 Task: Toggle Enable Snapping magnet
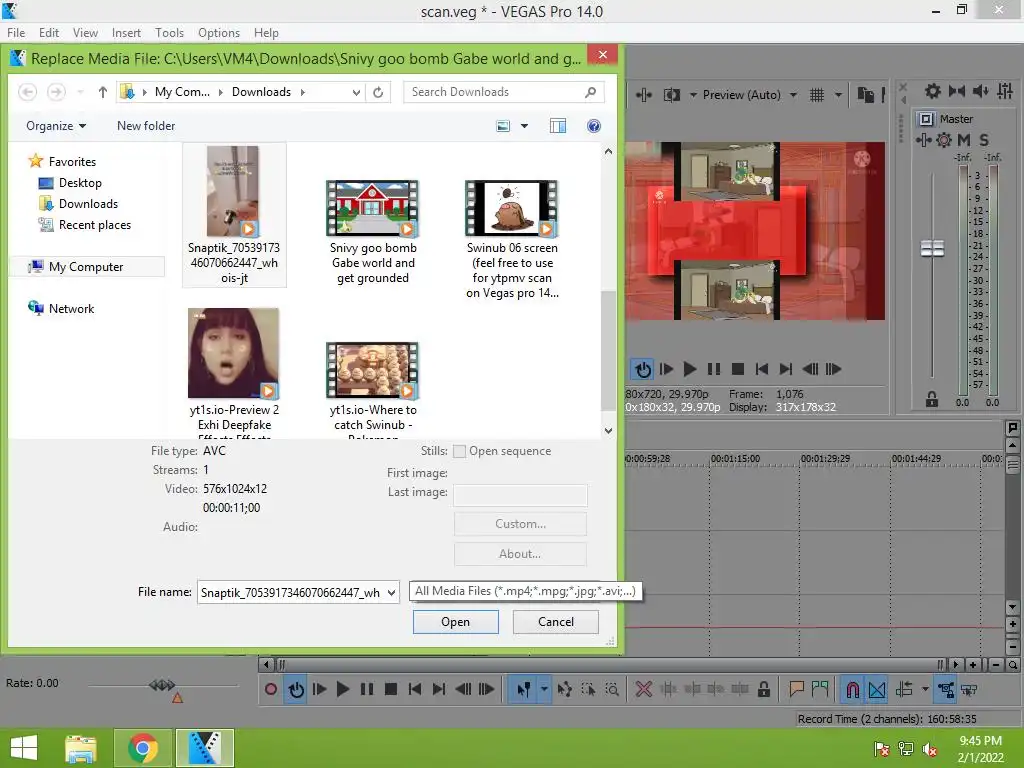click(853, 690)
